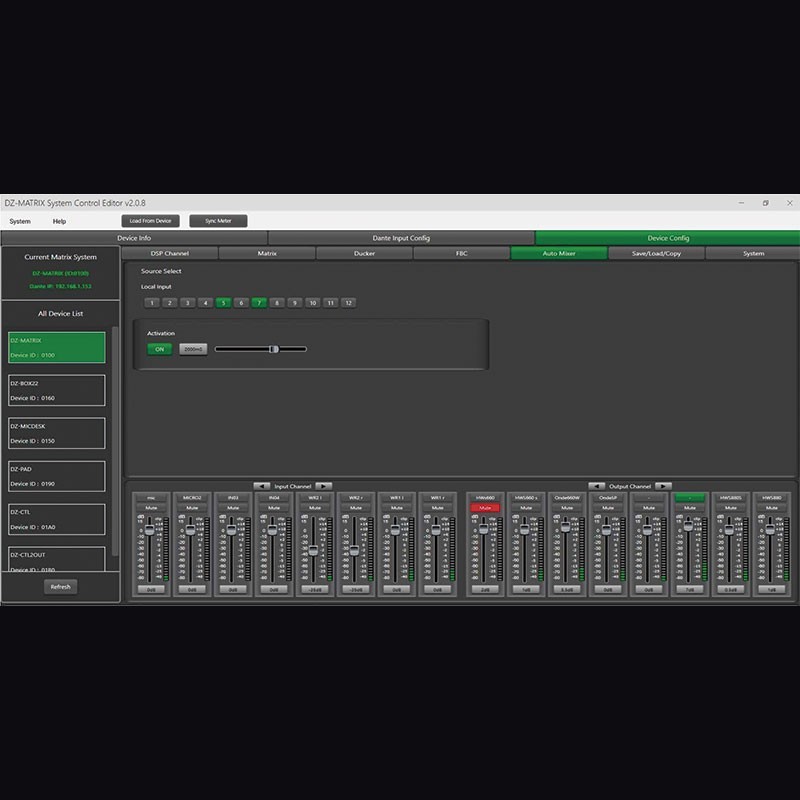Viewport: 800px width, 800px height.
Task: Mute the IN03 input channel
Action: (233, 508)
